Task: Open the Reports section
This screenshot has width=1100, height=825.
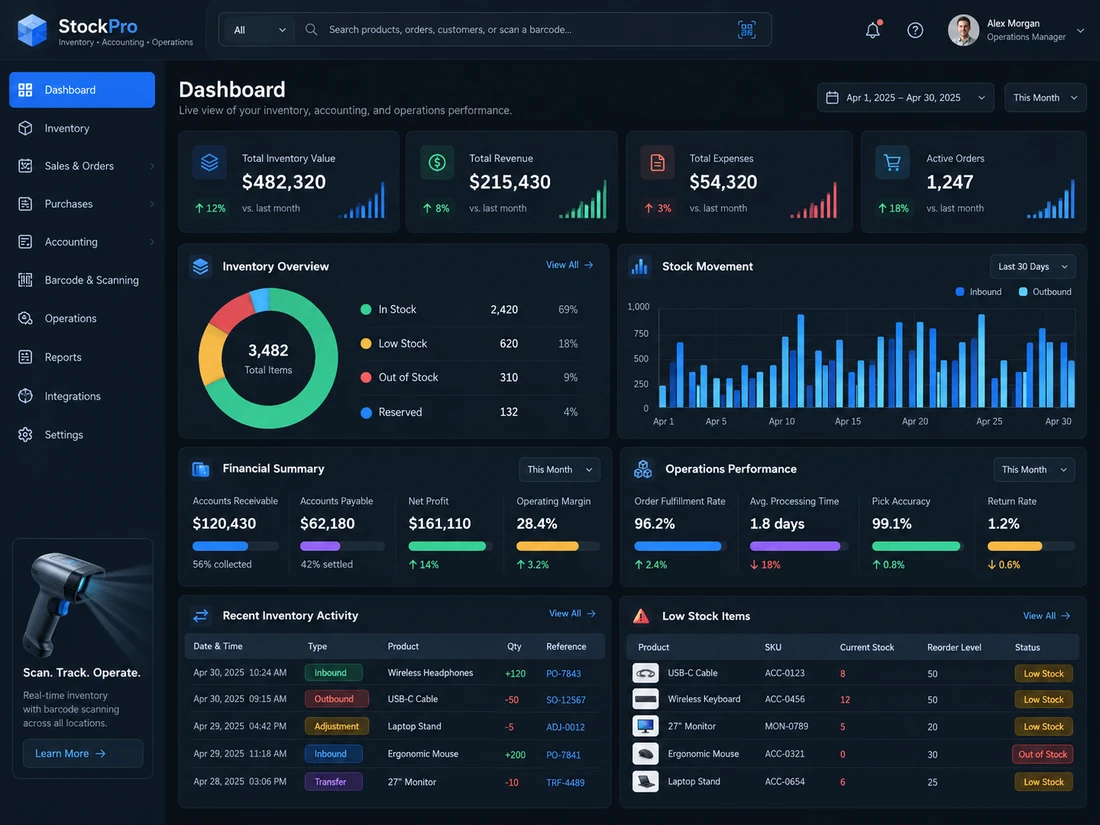Action: point(82,357)
